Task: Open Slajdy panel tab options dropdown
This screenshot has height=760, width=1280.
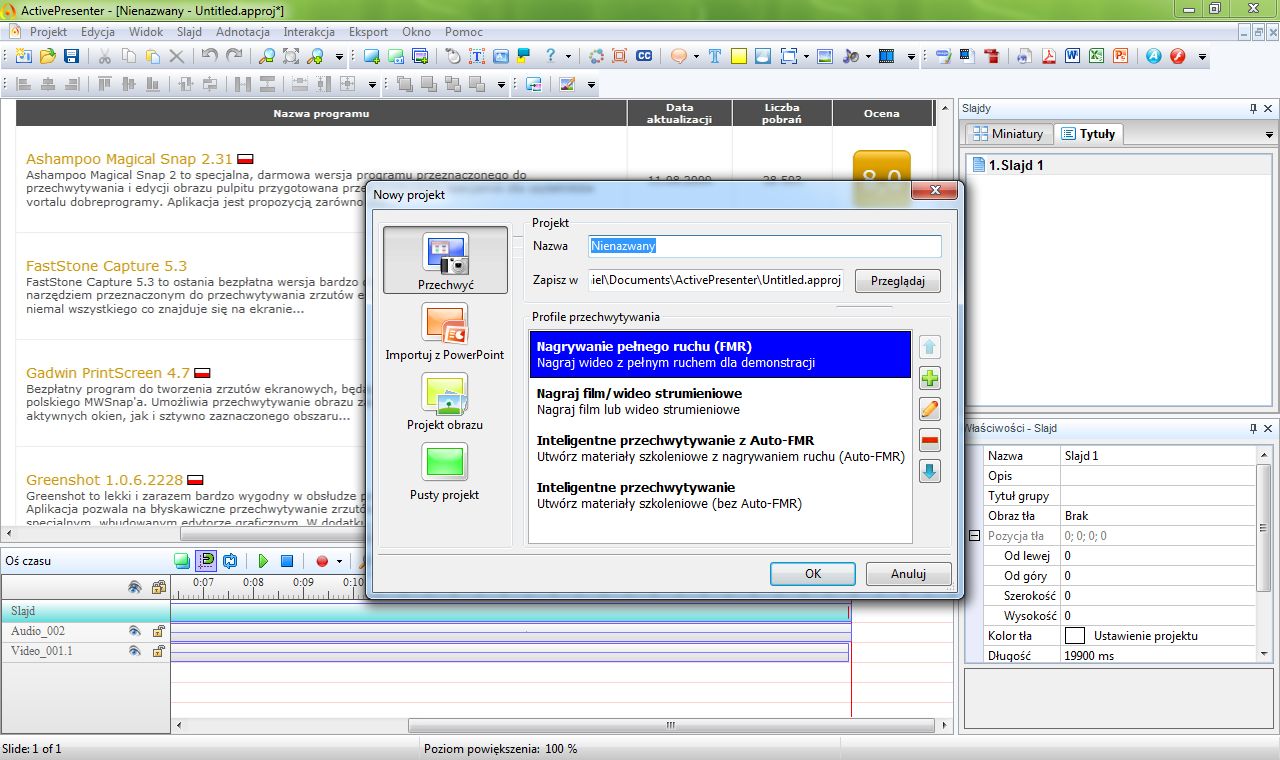Action: click(x=1269, y=135)
